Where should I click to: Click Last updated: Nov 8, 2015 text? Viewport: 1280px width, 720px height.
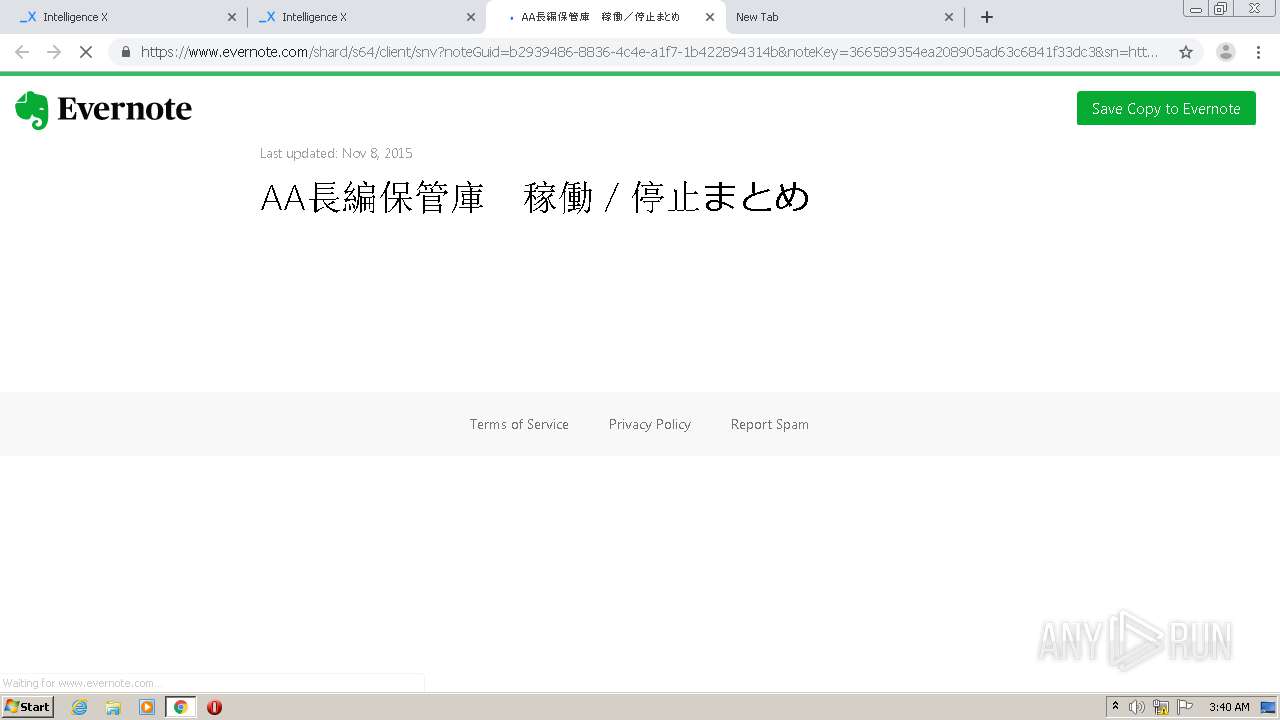[x=336, y=153]
